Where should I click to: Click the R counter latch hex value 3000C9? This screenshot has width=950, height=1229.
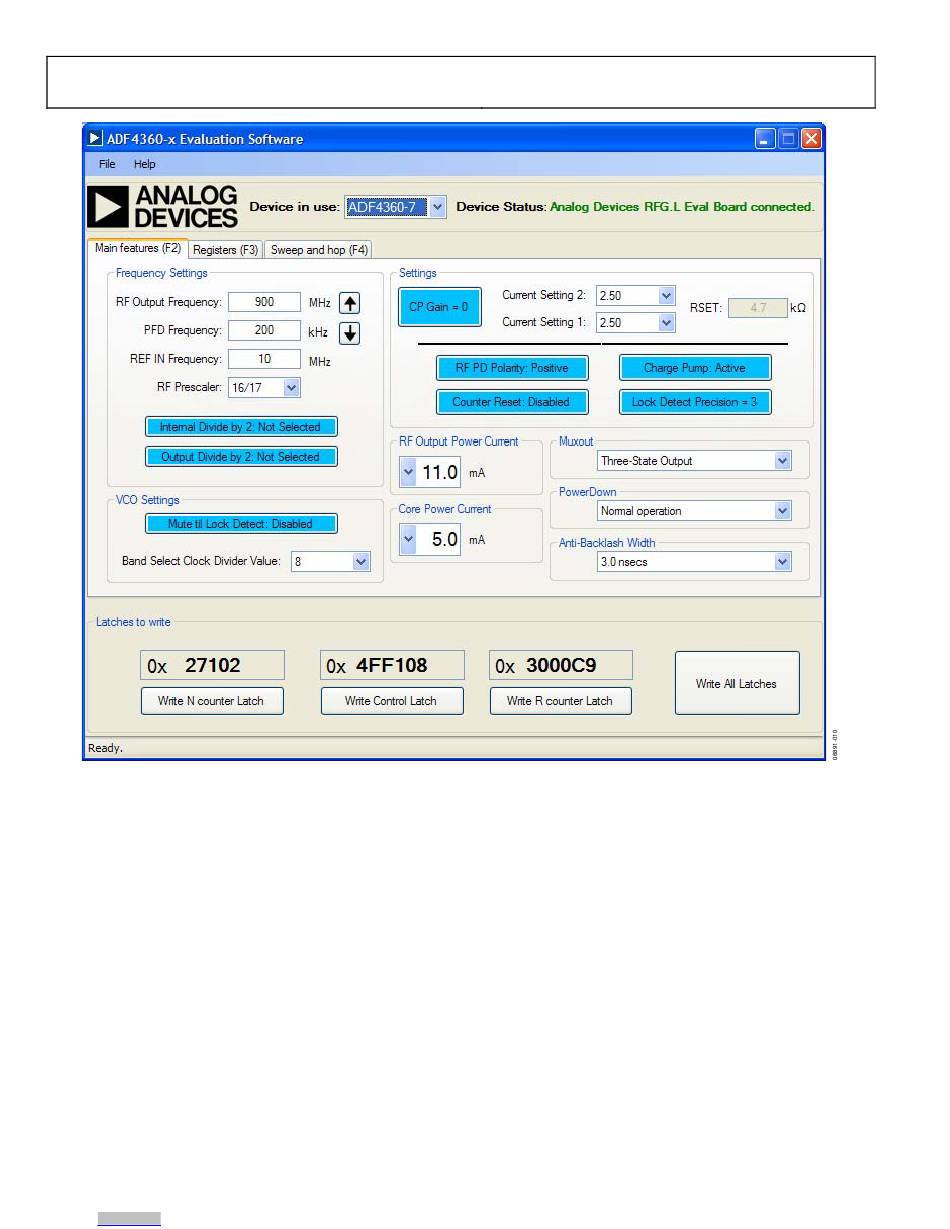[561, 665]
